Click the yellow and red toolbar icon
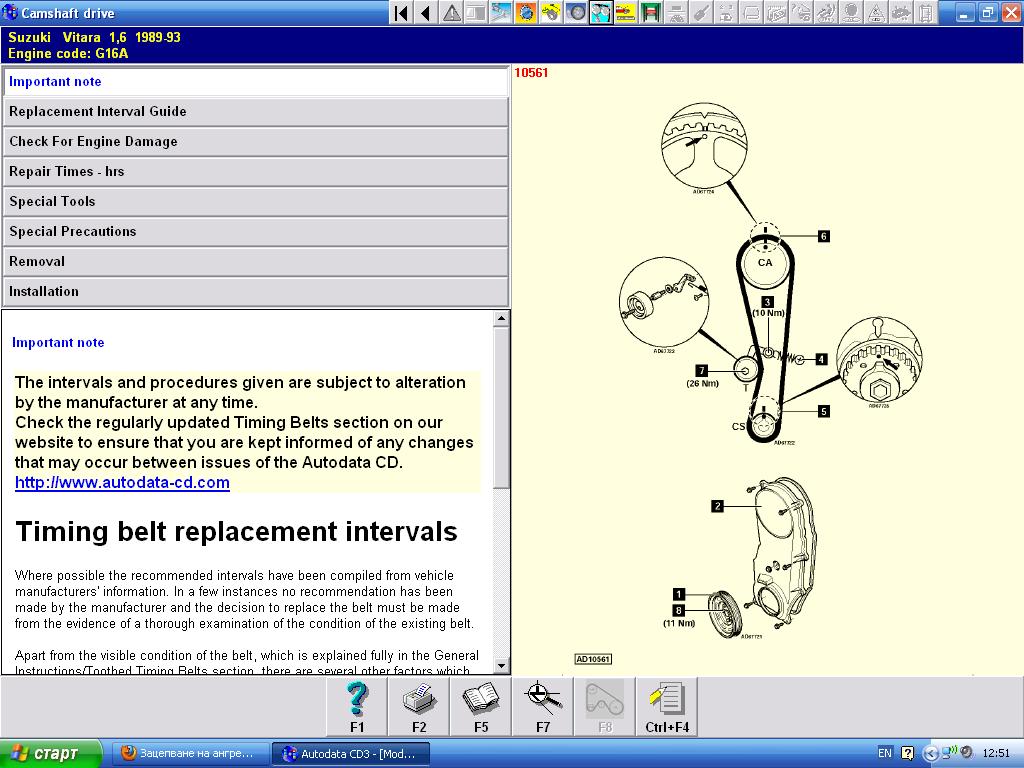 [626, 13]
